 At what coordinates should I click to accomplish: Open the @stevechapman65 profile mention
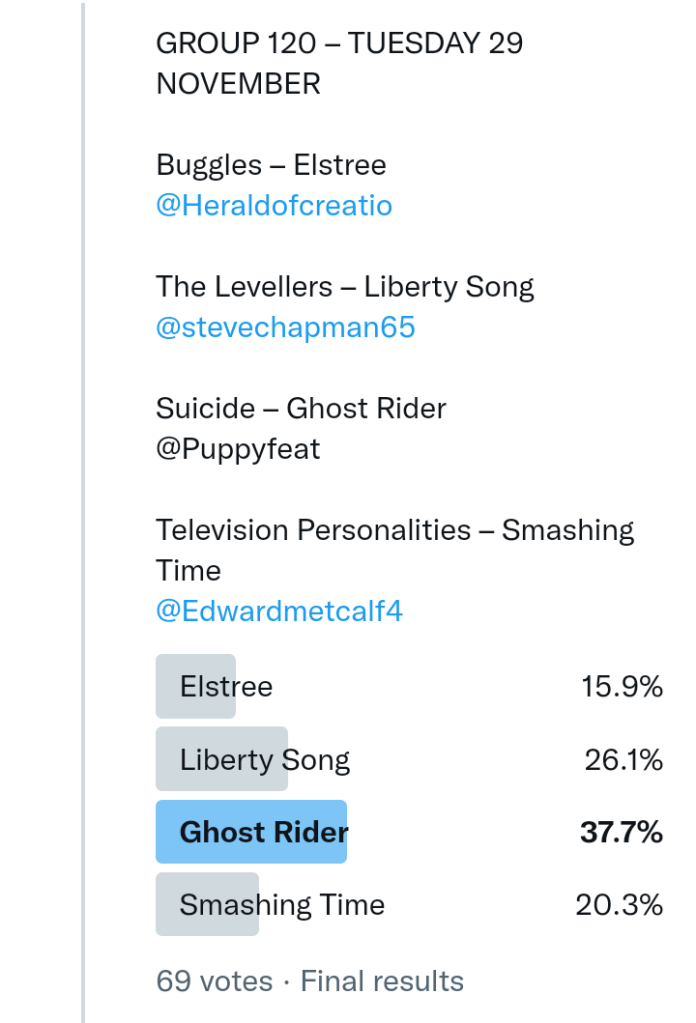pyautogui.click(x=285, y=328)
